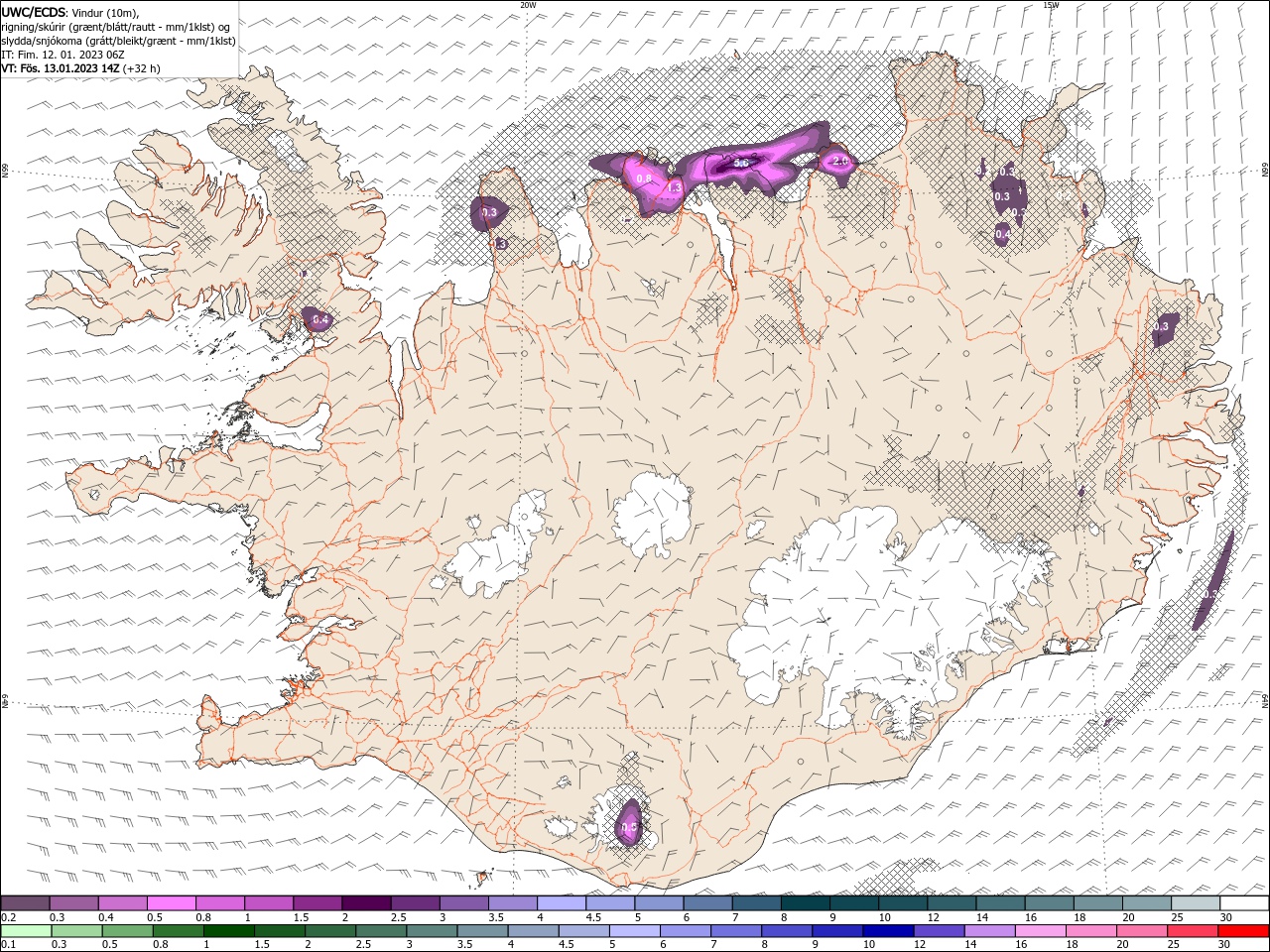Pick the dark teal 8 swatch in top legend row
1270x952 pixels.
806,902
